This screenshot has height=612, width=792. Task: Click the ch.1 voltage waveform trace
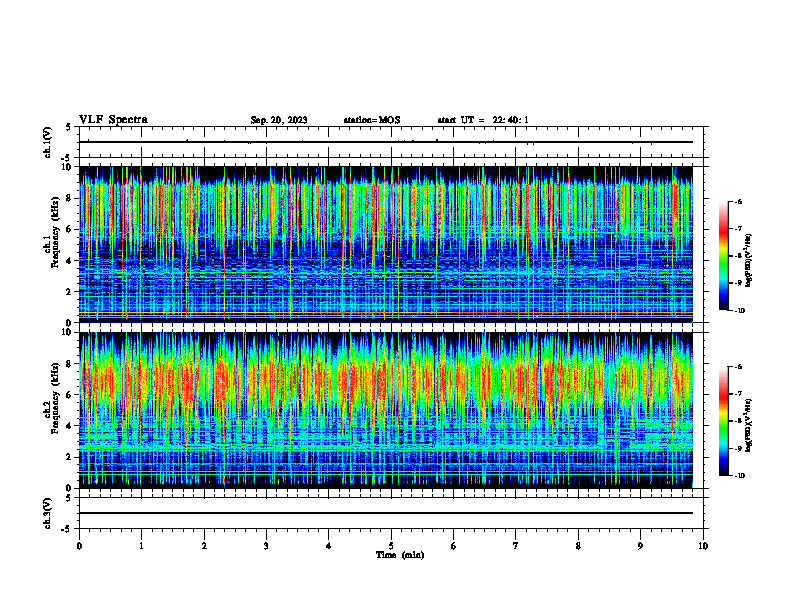pos(386,142)
